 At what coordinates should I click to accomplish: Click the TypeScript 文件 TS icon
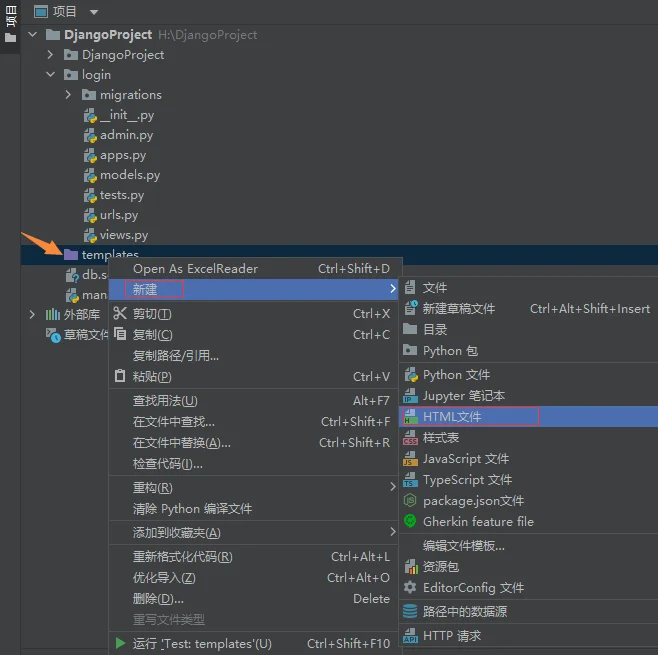pos(410,479)
